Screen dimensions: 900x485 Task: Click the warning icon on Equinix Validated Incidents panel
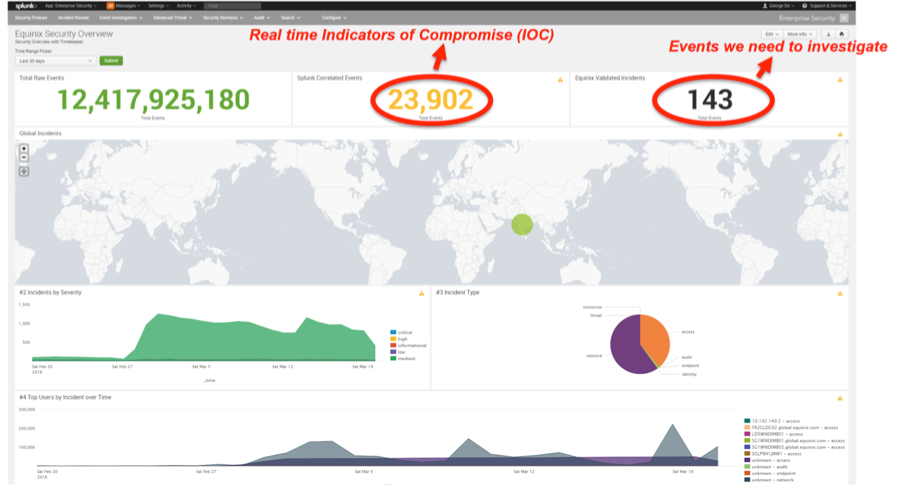click(840, 80)
